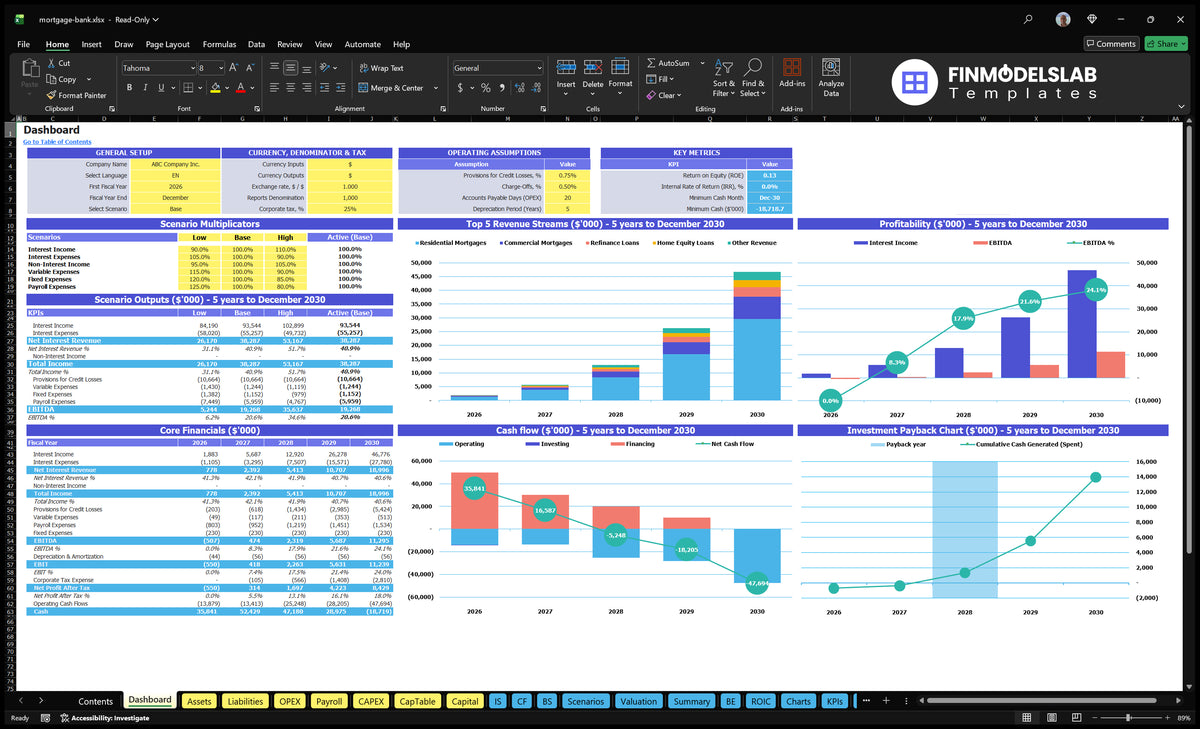The height and width of the screenshot is (729, 1200).
Task: Toggle align left
Action: tap(274, 88)
